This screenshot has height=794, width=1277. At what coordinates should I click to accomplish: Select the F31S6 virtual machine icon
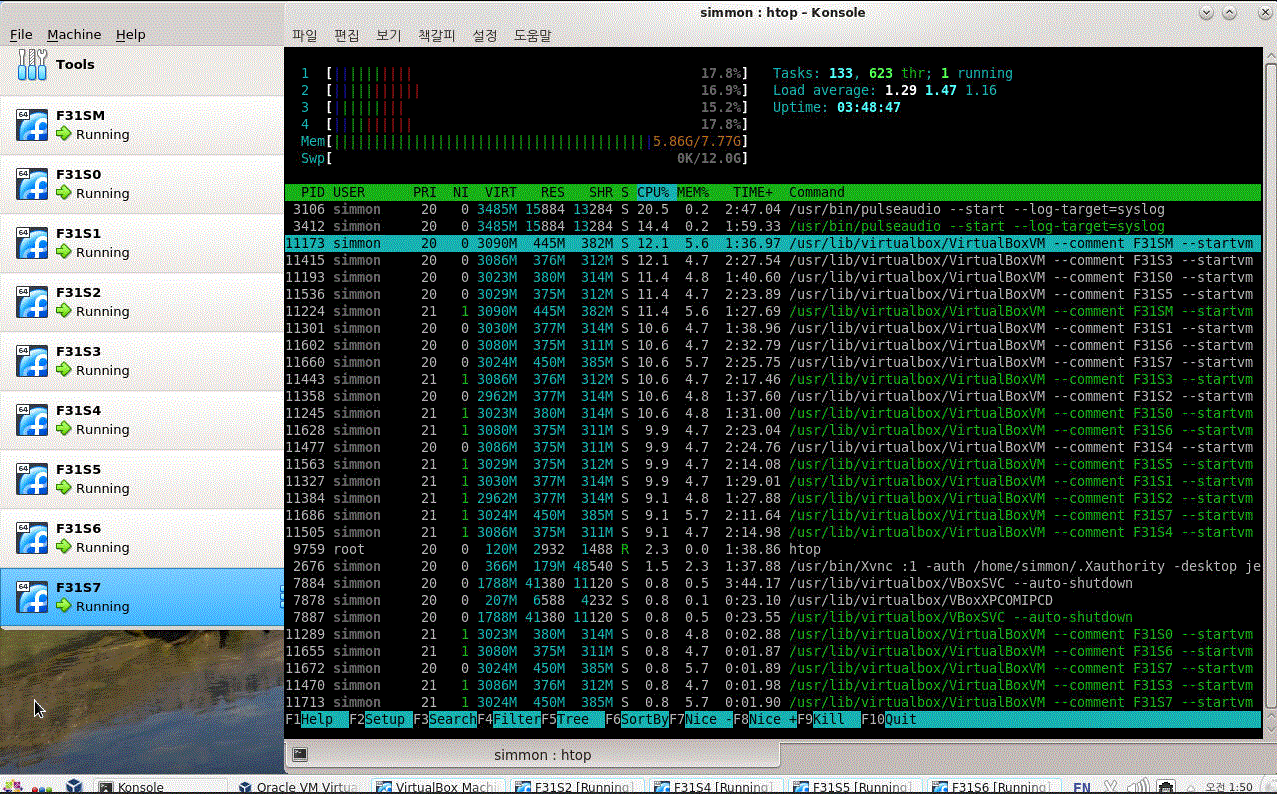32,538
